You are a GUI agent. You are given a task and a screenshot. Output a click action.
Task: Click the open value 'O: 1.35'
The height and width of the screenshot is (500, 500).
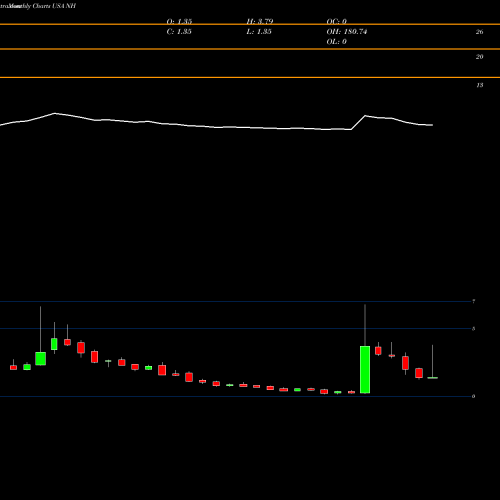tap(179, 21)
